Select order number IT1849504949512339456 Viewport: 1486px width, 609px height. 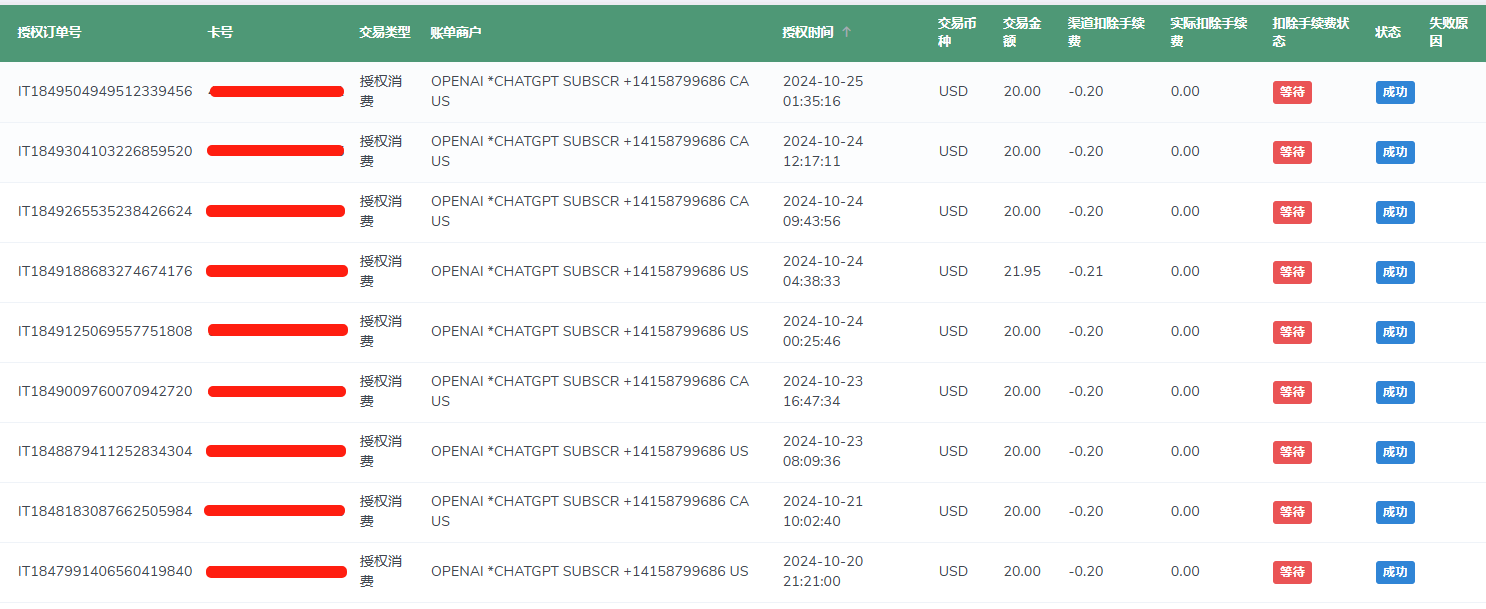105,91
